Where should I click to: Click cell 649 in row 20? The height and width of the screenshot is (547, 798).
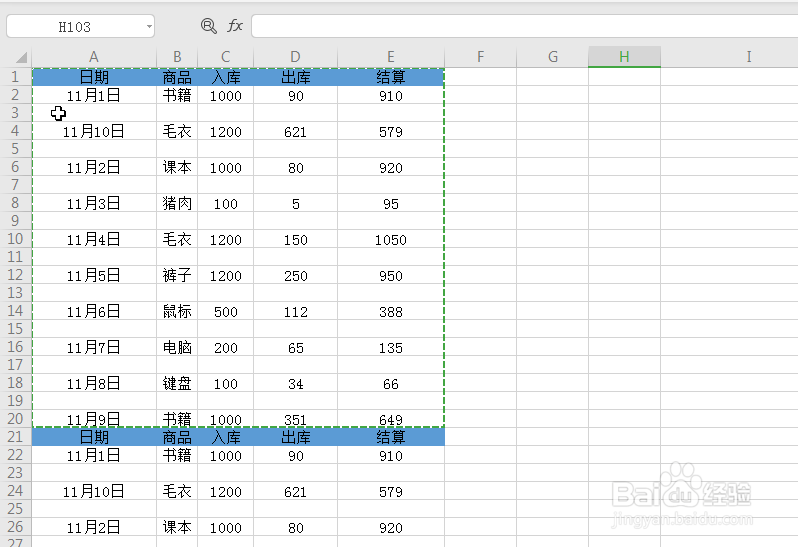(391, 419)
